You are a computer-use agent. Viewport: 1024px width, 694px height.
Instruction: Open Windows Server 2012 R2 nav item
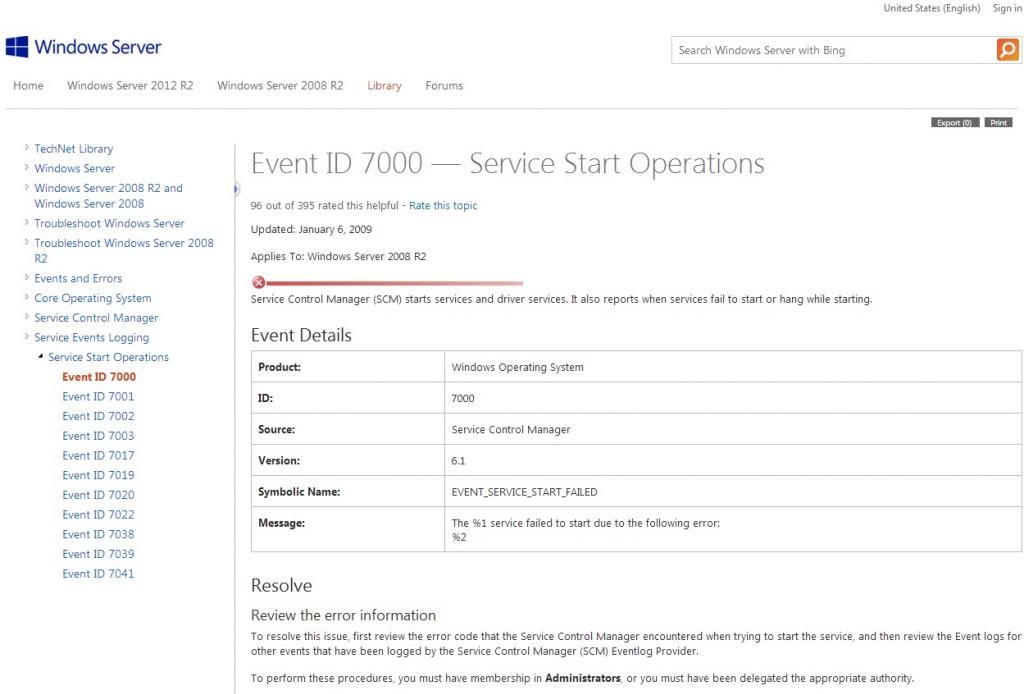click(130, 86)
